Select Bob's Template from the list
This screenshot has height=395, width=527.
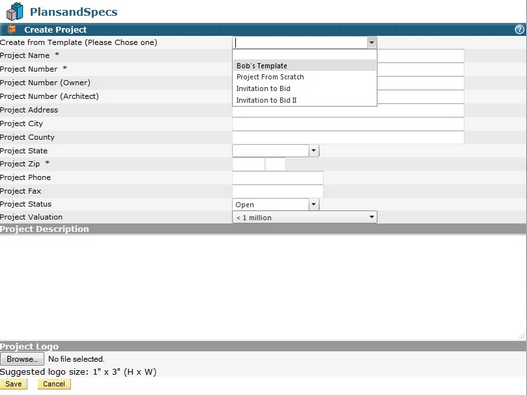pyautogui.click(x=304, y=66)
